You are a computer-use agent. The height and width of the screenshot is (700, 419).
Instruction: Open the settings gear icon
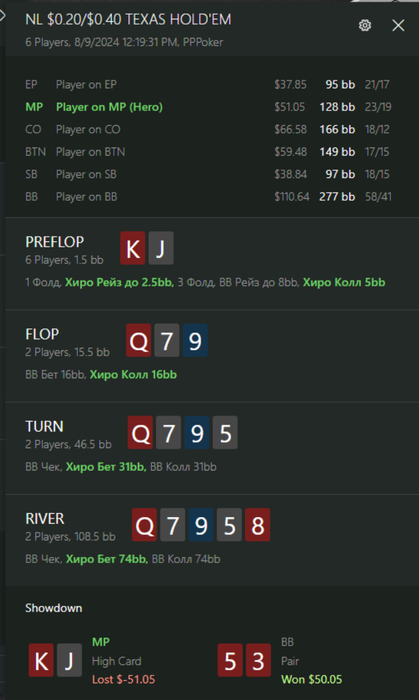(x=365, y=25)
